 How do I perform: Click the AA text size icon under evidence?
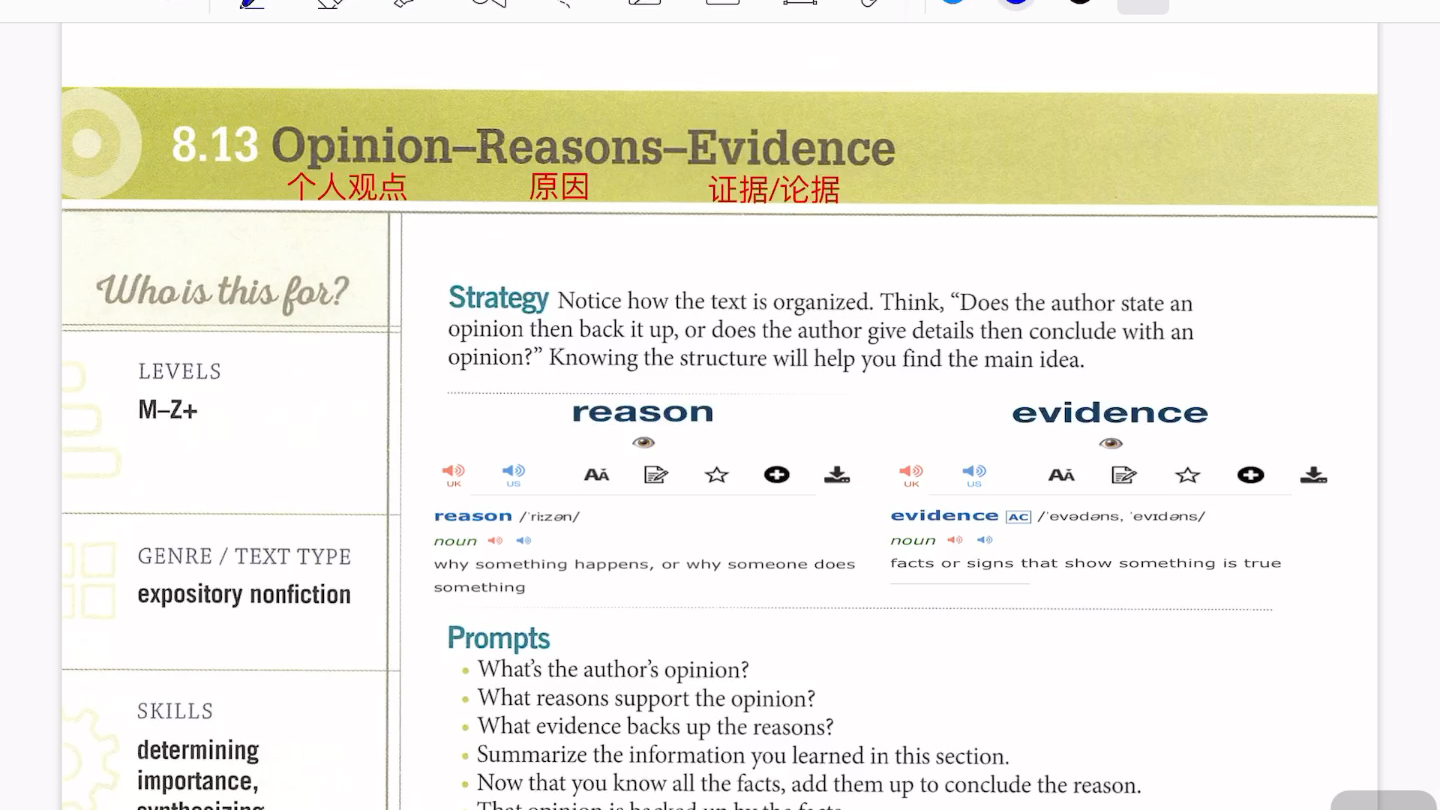[1062, 475]
